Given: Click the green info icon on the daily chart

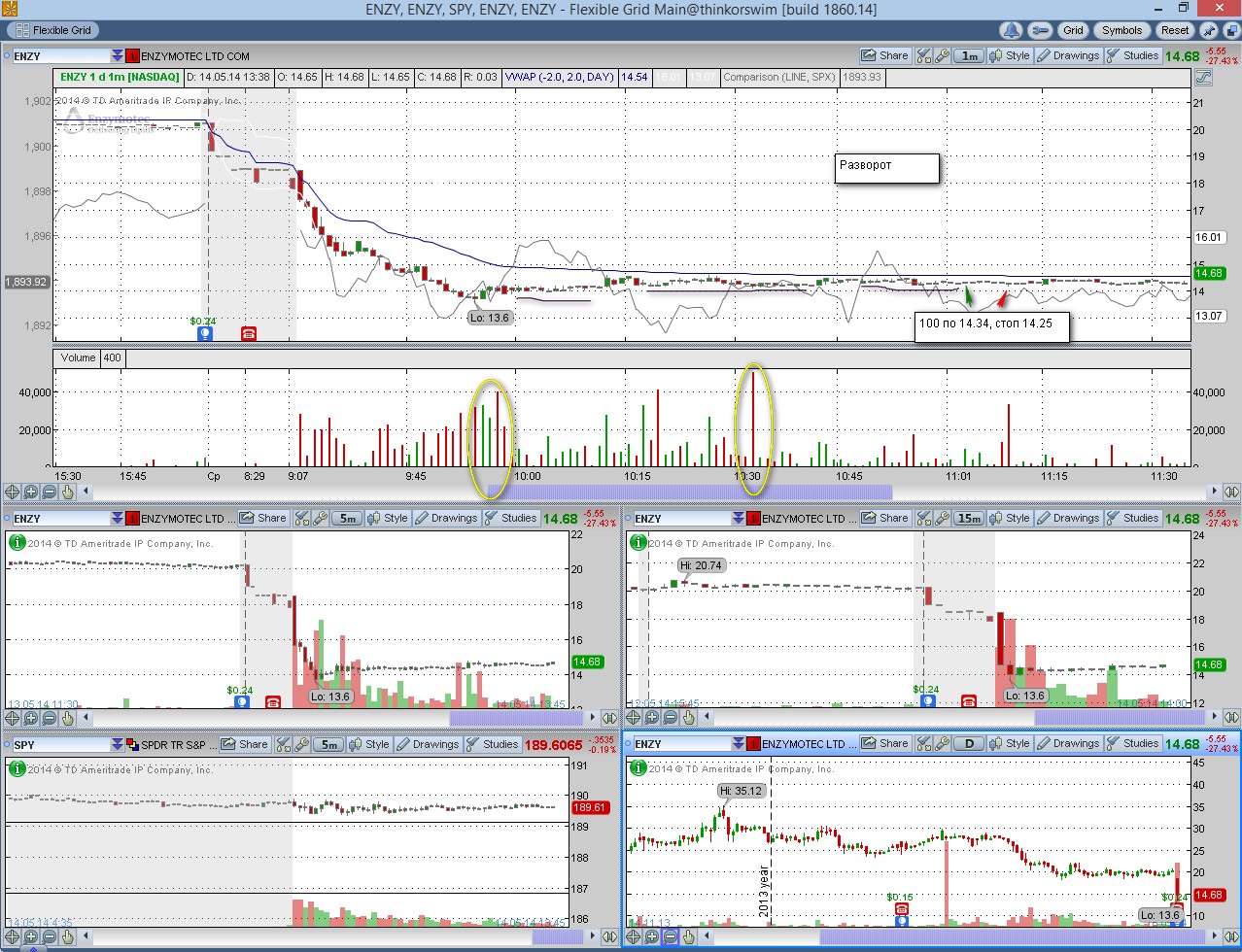Looking at the screenshot, I should tap(638, 767).
